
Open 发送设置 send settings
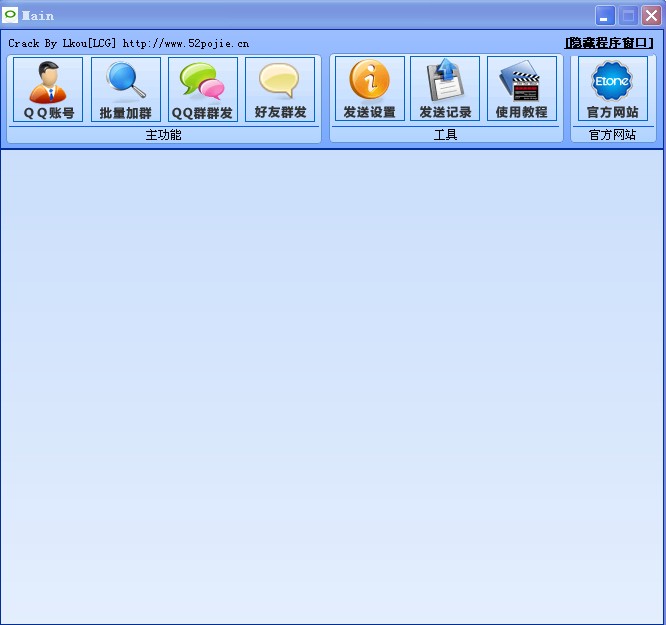point(370,90)
